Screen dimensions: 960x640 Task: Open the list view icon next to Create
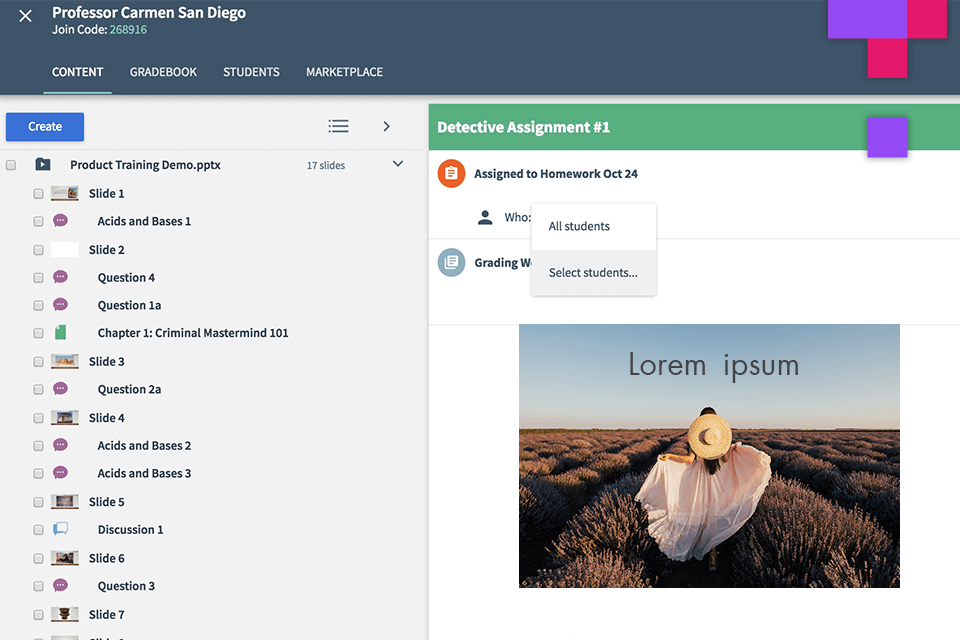[338, 126]
